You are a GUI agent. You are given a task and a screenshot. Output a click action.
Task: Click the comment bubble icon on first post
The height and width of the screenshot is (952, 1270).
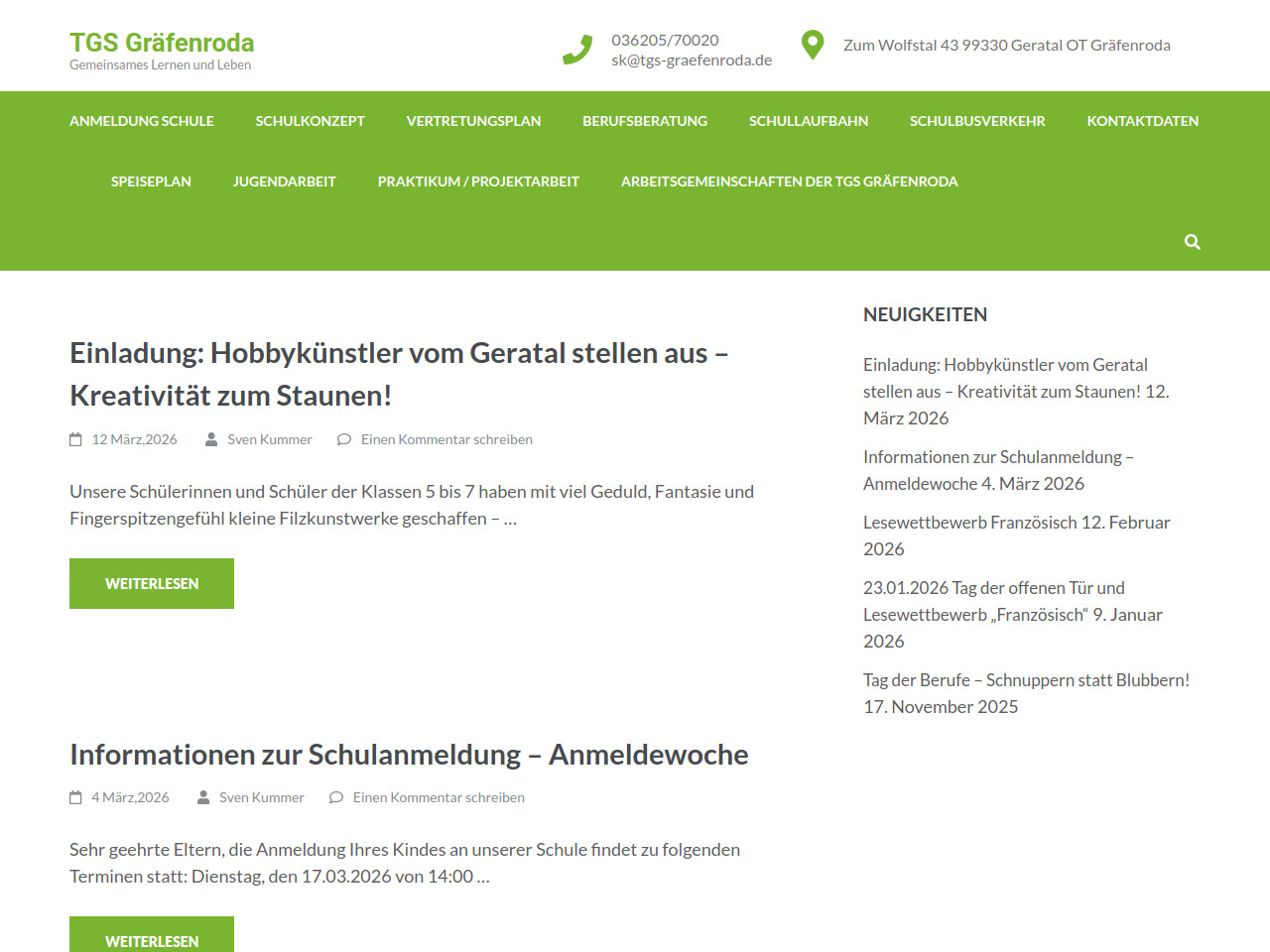pos(344,439)
